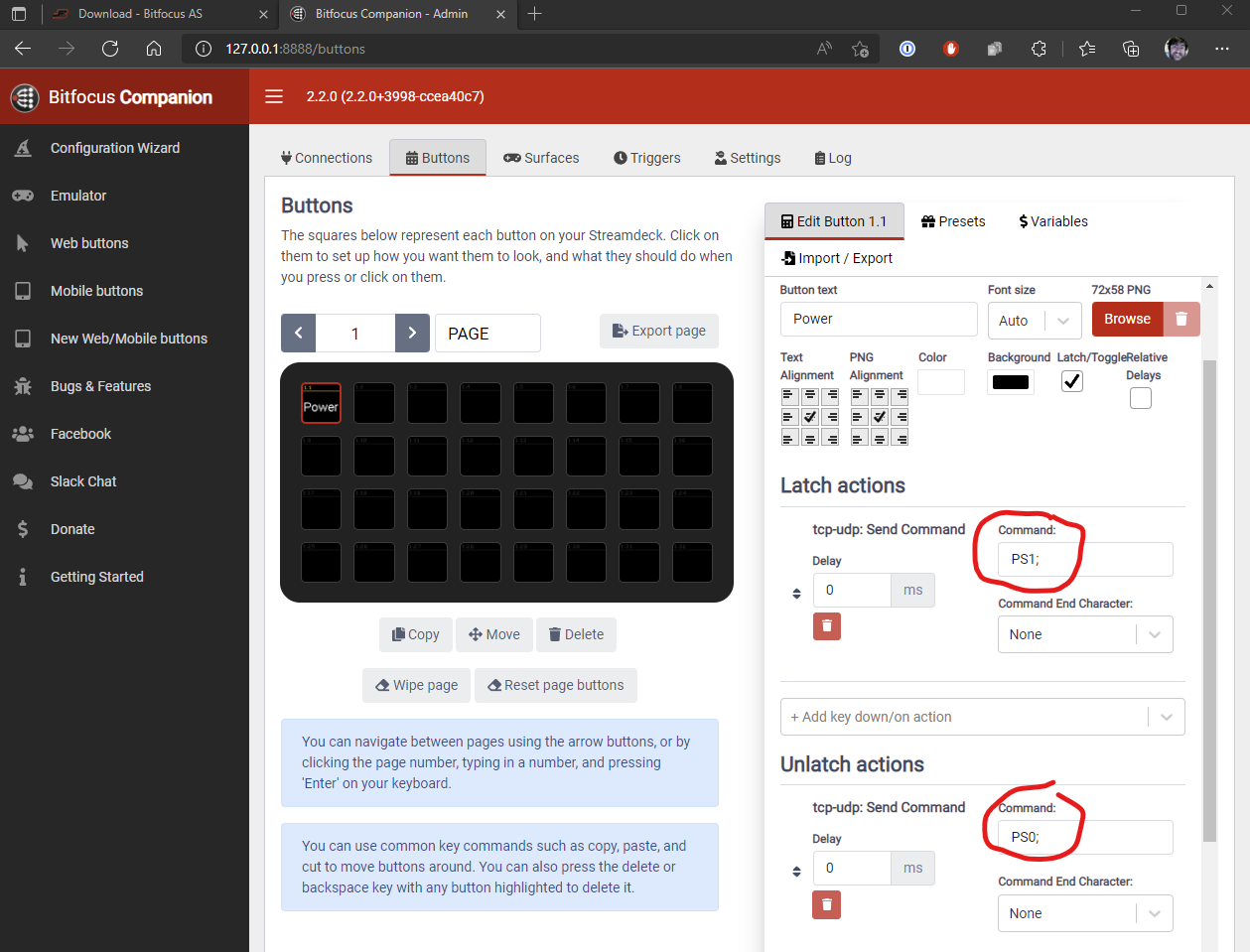
Task: Open the browser extensions puzzle icon
Action: point(1039,49)
